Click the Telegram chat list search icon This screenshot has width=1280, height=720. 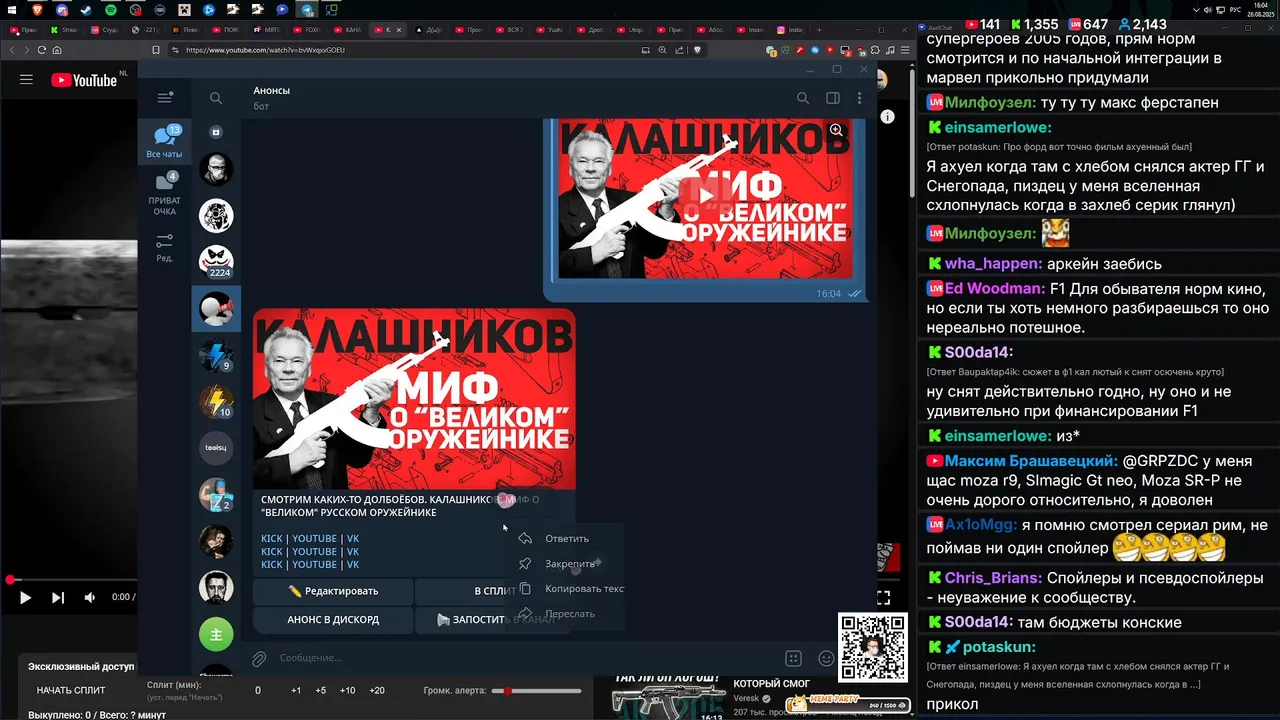coord(216,98)
